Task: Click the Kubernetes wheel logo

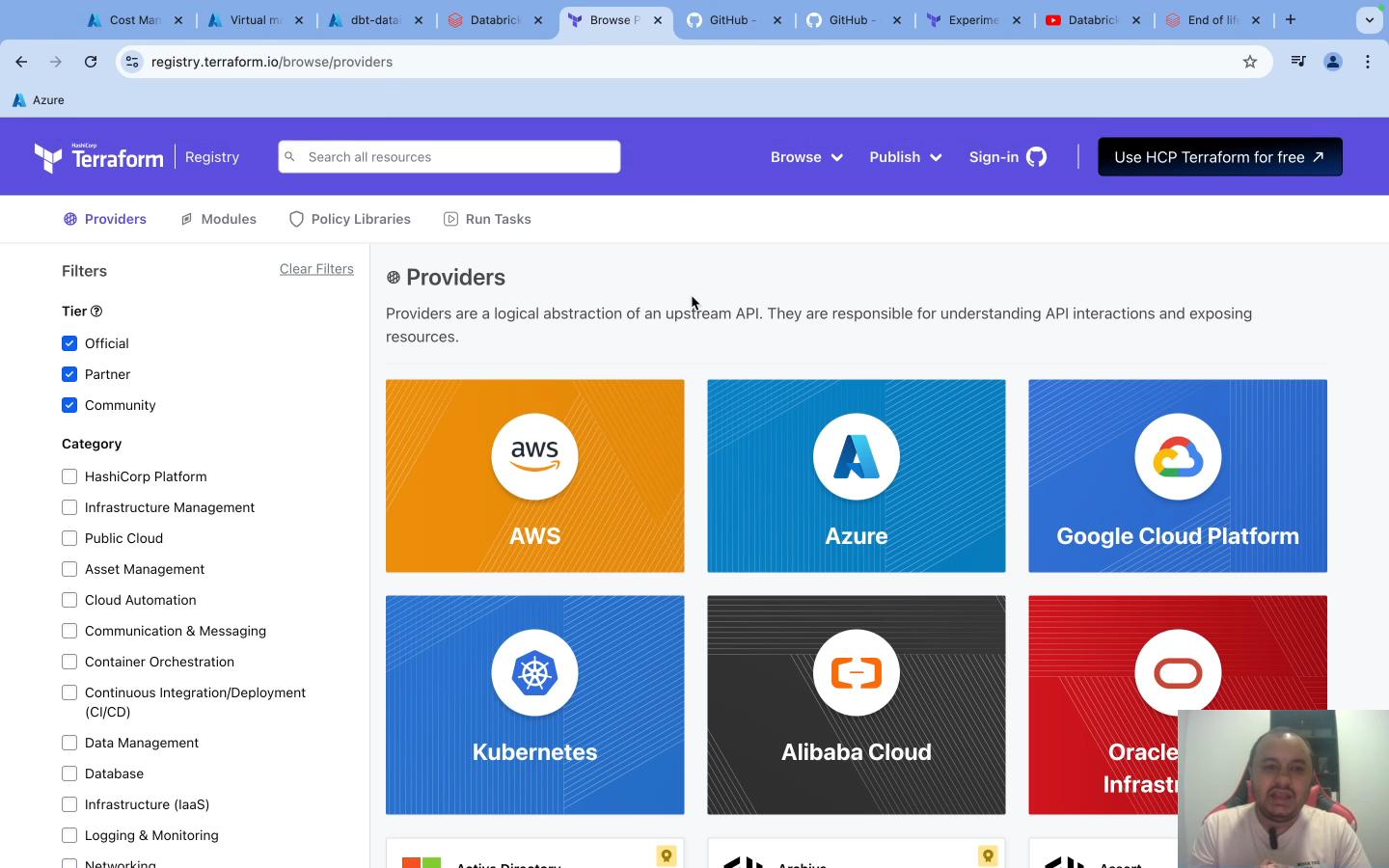Action: click(534, 672)
